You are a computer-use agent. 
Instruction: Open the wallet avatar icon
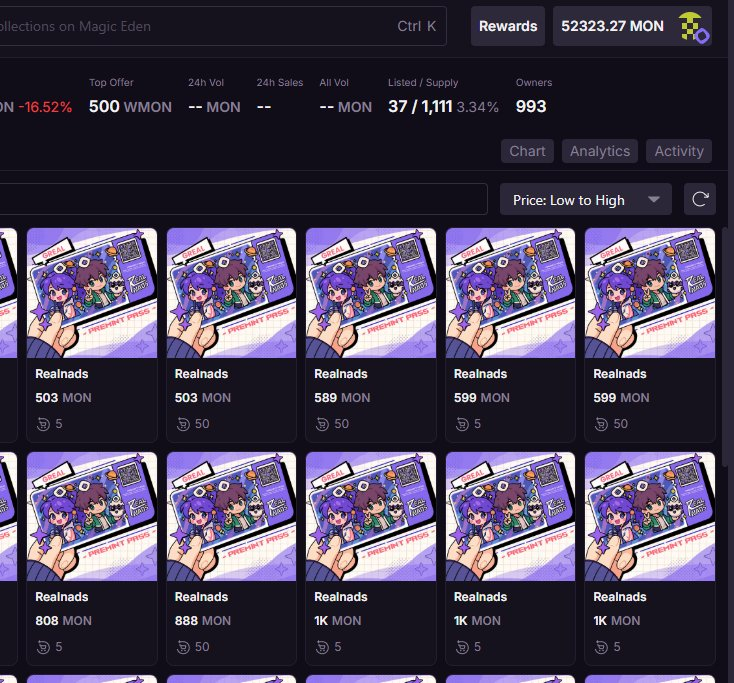(x=694, y=27)
